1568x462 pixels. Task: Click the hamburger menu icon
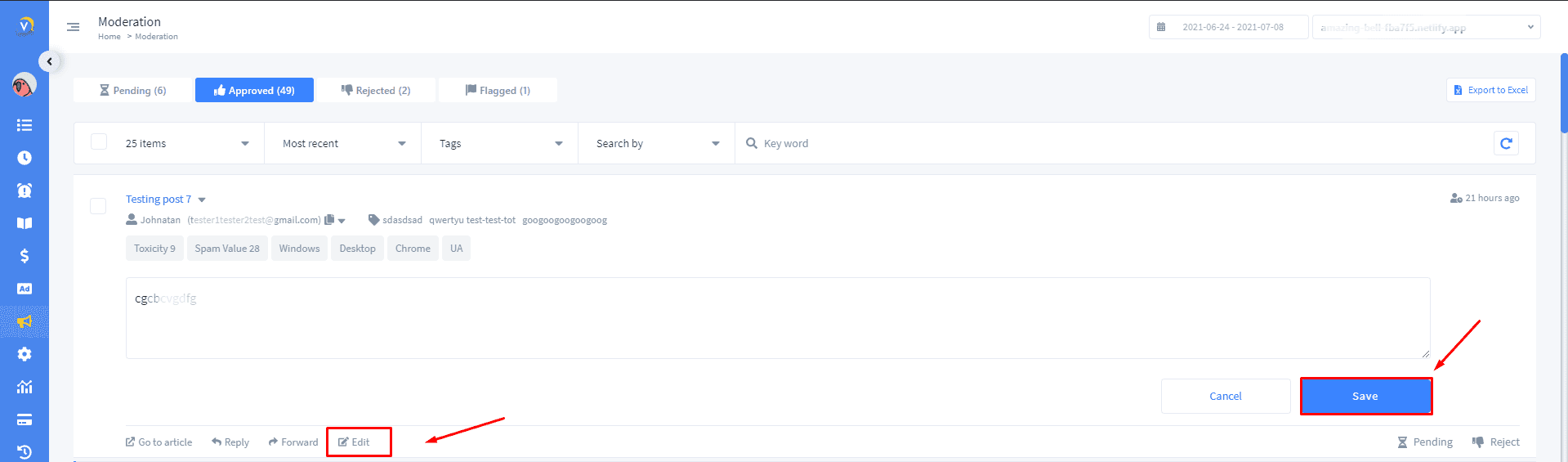tap(73, 27)
